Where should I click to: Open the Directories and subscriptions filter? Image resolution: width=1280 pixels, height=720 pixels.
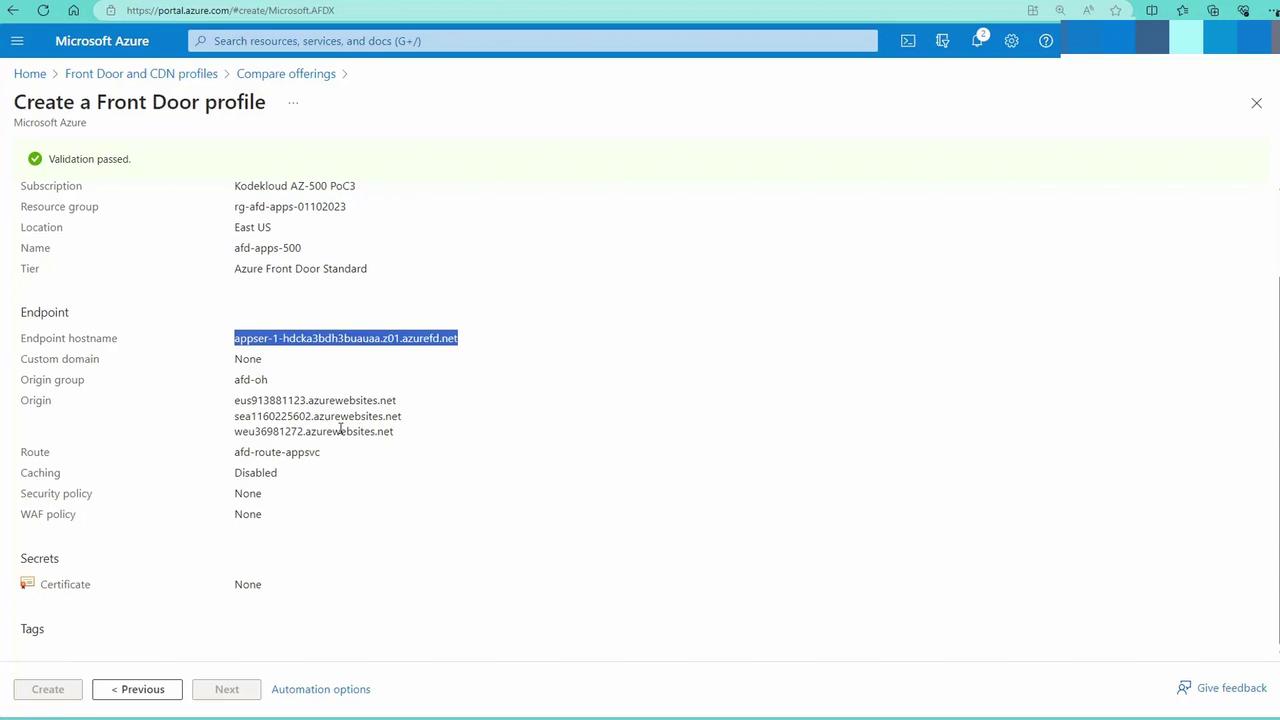[x=942, y=41]
